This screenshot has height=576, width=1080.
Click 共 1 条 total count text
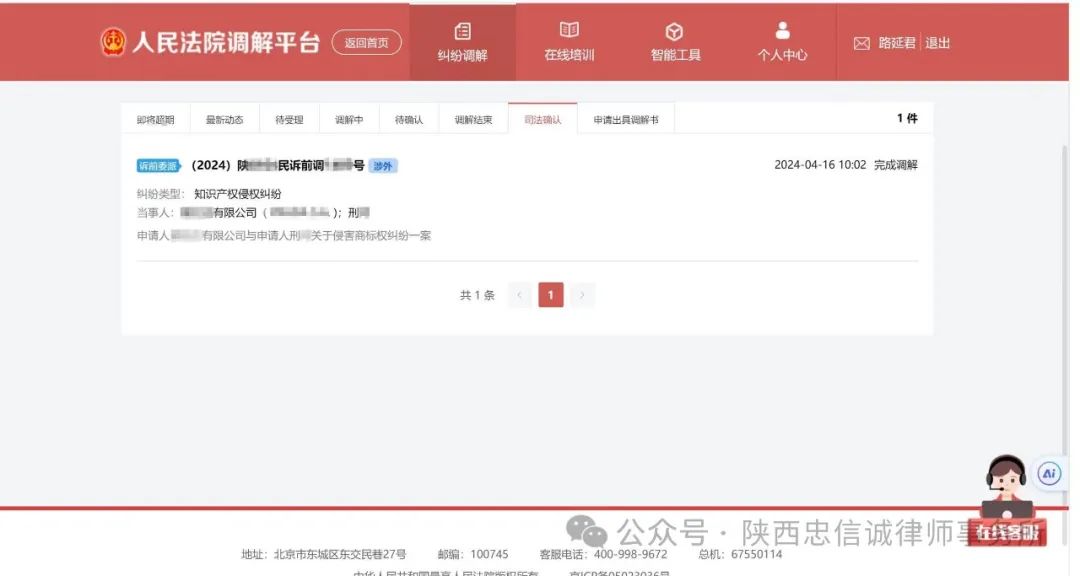[x=477, y=295]
